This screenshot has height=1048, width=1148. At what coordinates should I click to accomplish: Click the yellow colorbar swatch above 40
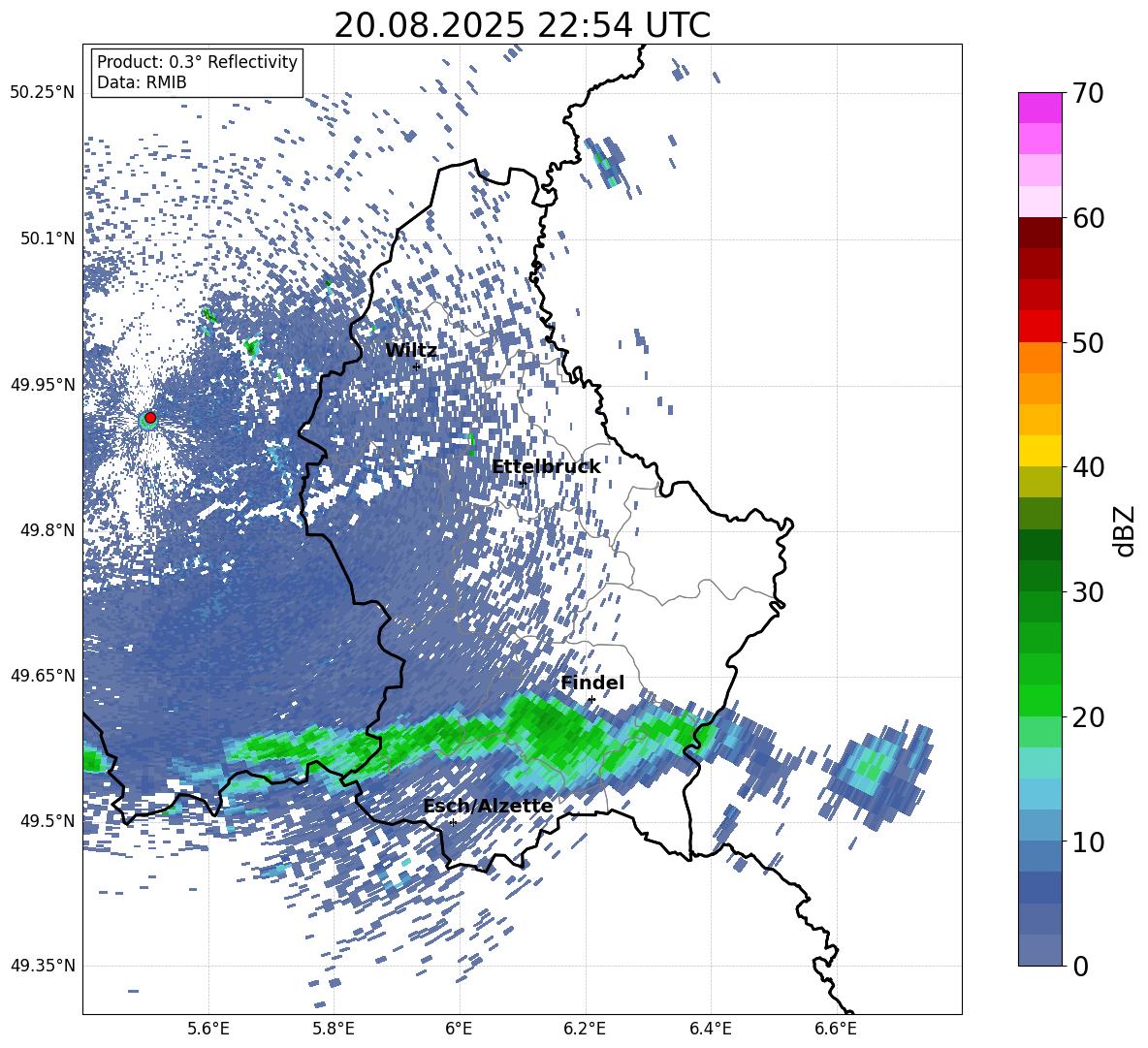point(1040,451)
